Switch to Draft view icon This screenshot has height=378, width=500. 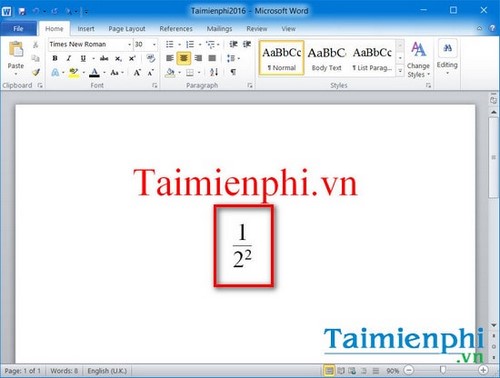pos(376,370)
